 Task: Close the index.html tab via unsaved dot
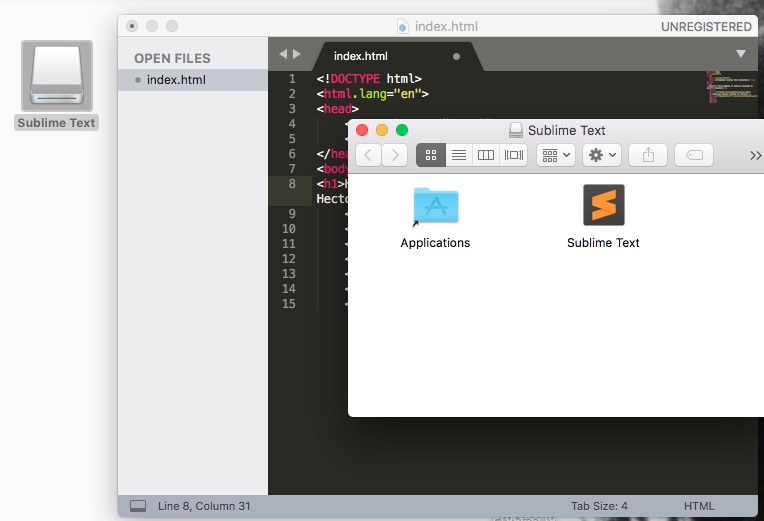[456, 57]
